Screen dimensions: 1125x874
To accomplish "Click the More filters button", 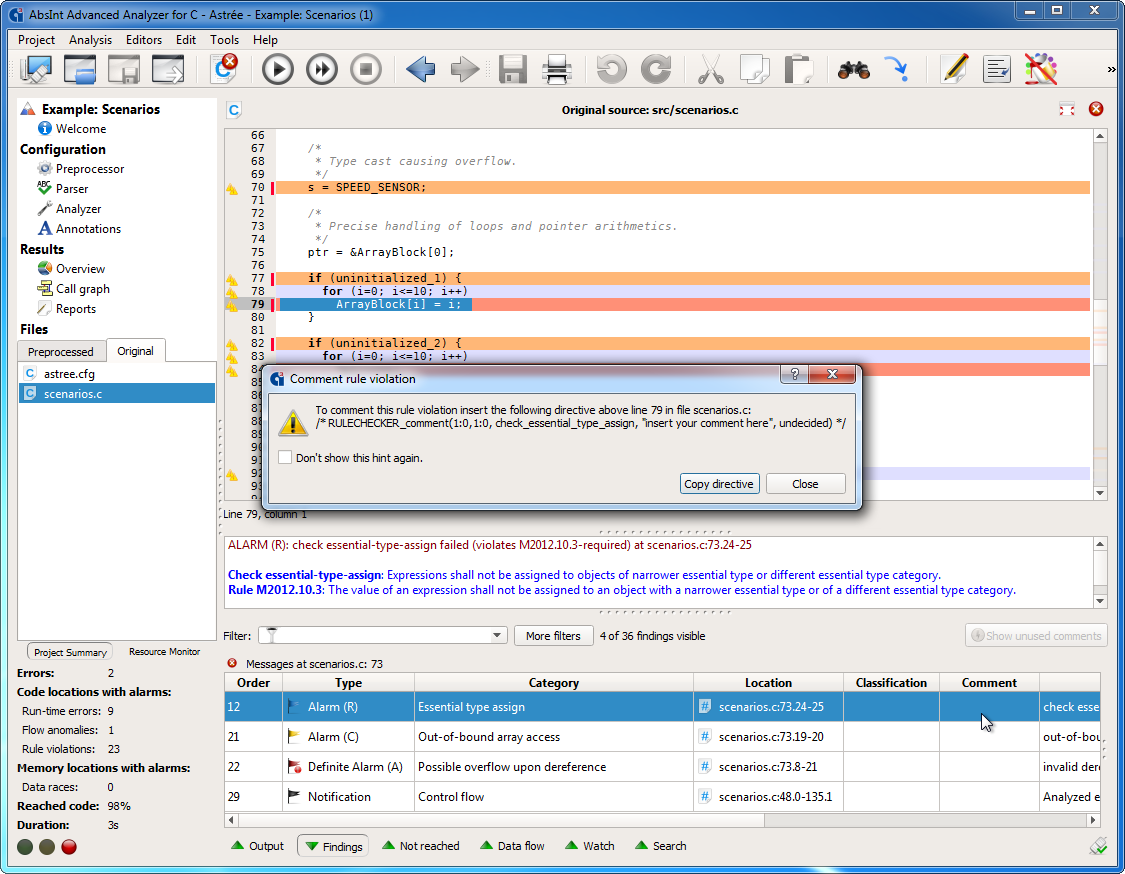I will (x=553, y=636).
